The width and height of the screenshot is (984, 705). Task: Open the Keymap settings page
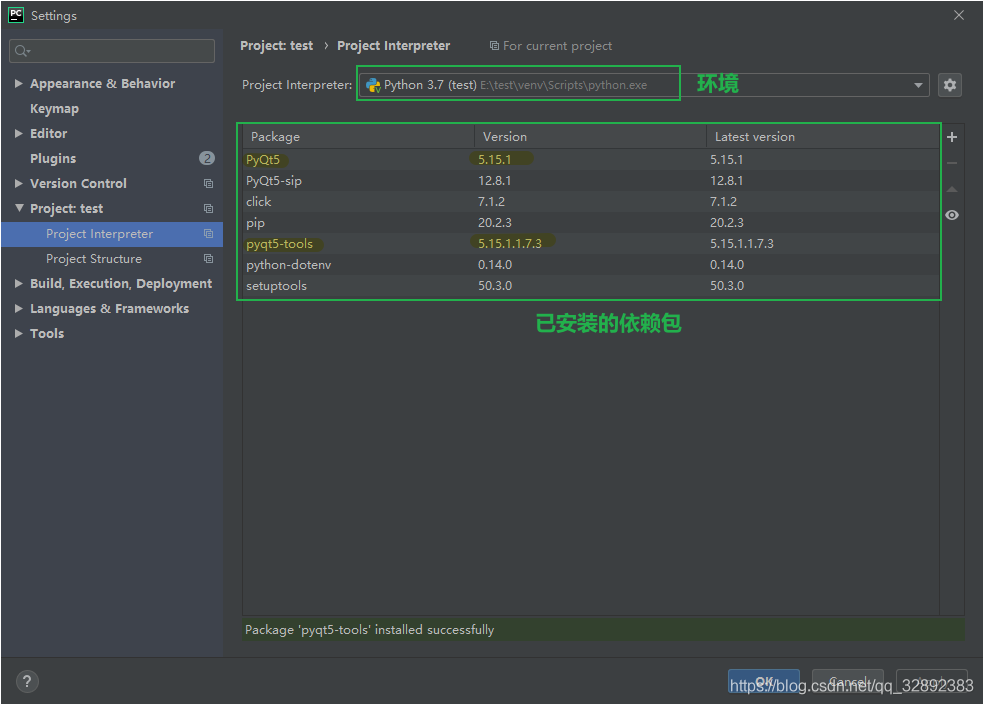click(54, 109)
